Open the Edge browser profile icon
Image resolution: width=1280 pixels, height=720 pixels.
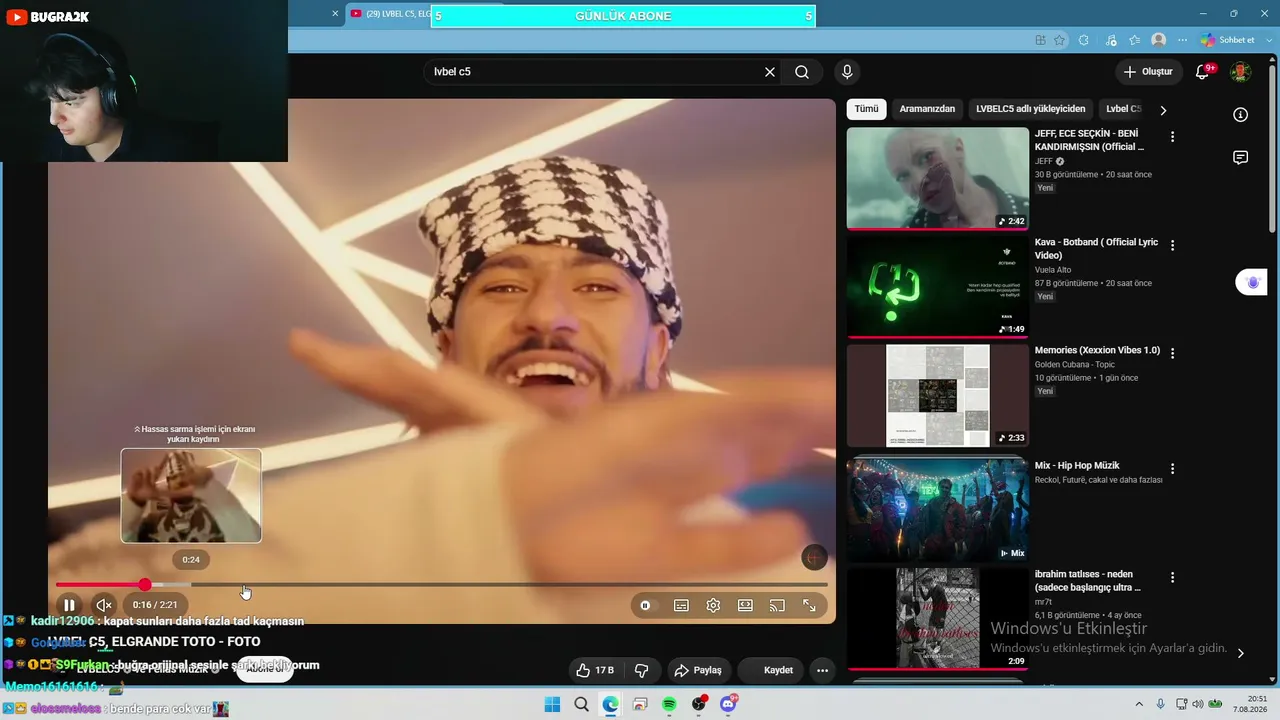coord(1159,40)
